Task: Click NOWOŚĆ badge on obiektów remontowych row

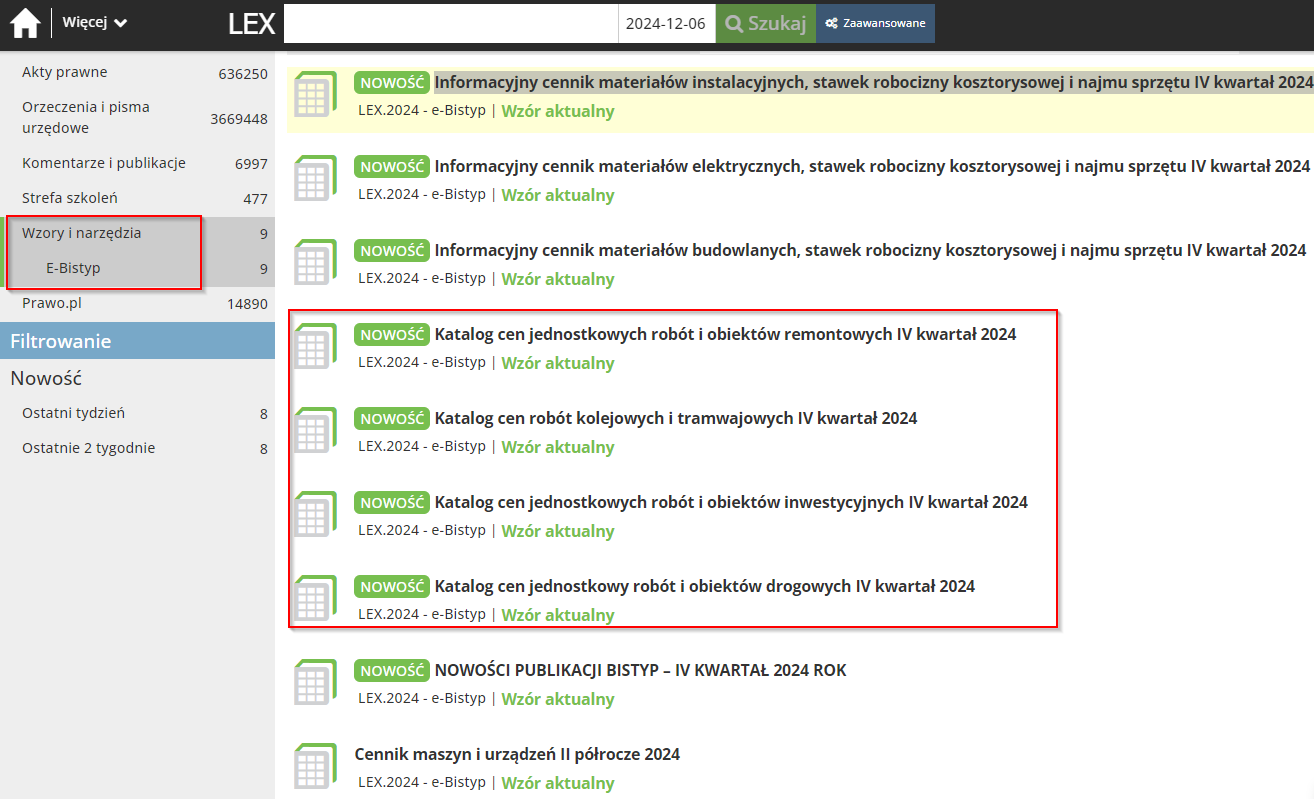Action: 392,334
